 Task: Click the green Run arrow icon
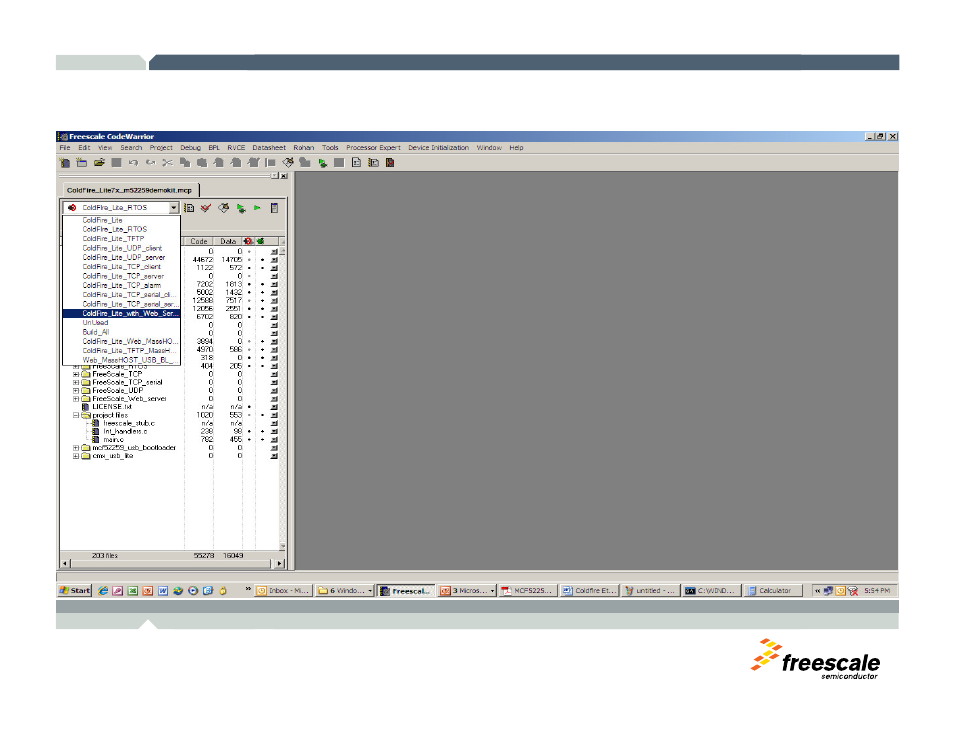tap(257, 208)
